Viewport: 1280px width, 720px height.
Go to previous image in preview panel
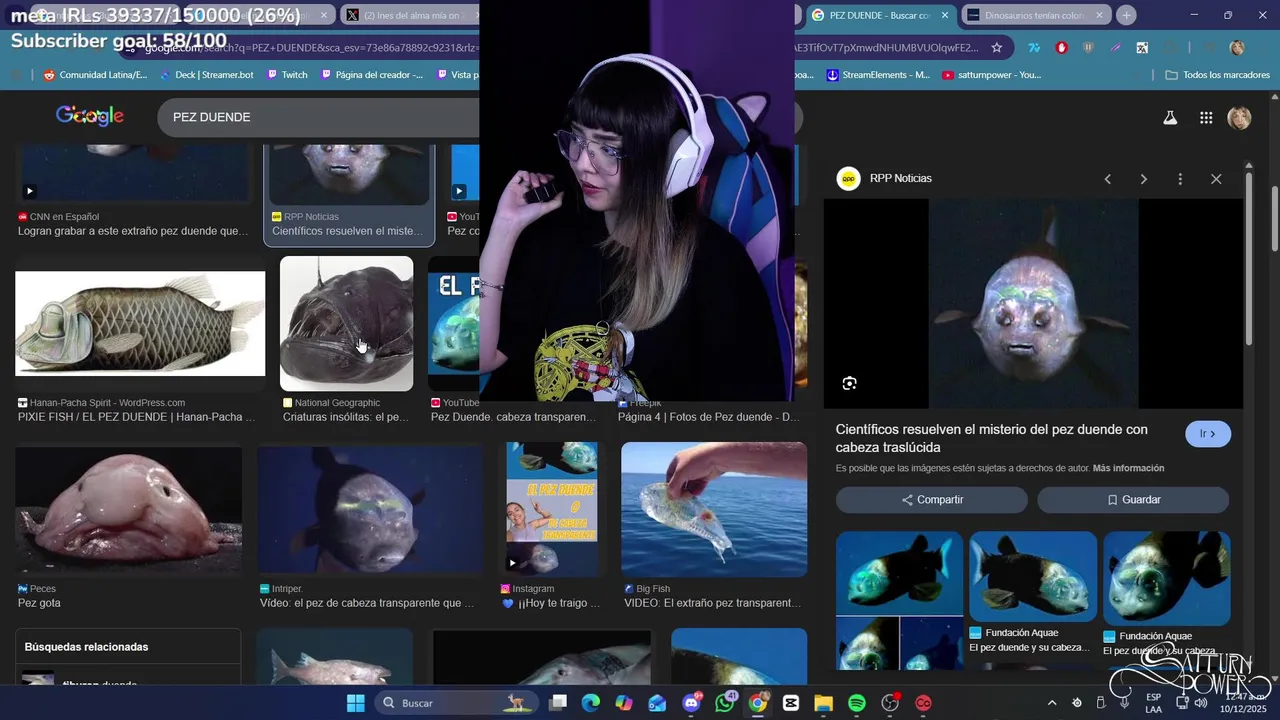(x=1107, y=179)
